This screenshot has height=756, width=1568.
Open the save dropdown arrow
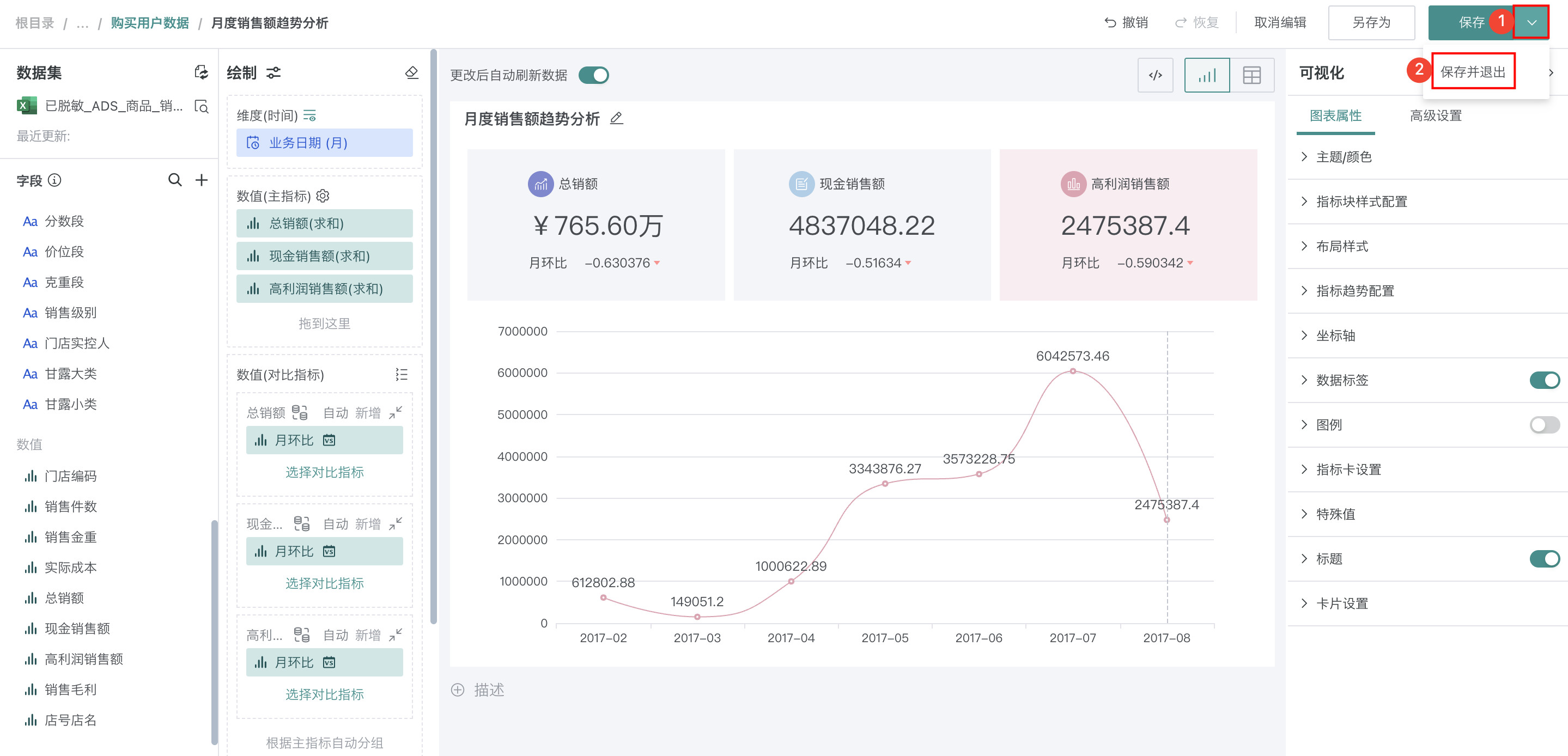point(1531,23)
